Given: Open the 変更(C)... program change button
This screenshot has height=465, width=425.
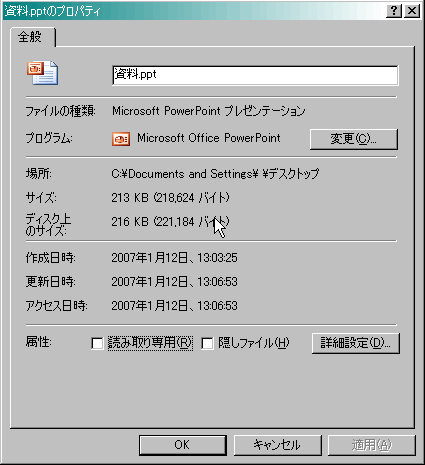Looking at the screenshot, I should (354, 139).
